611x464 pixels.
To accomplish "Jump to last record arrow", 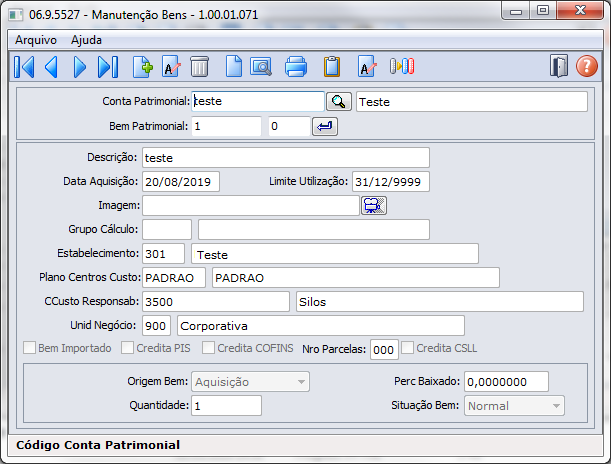I will pyautogui.click(x=108, y=67).
